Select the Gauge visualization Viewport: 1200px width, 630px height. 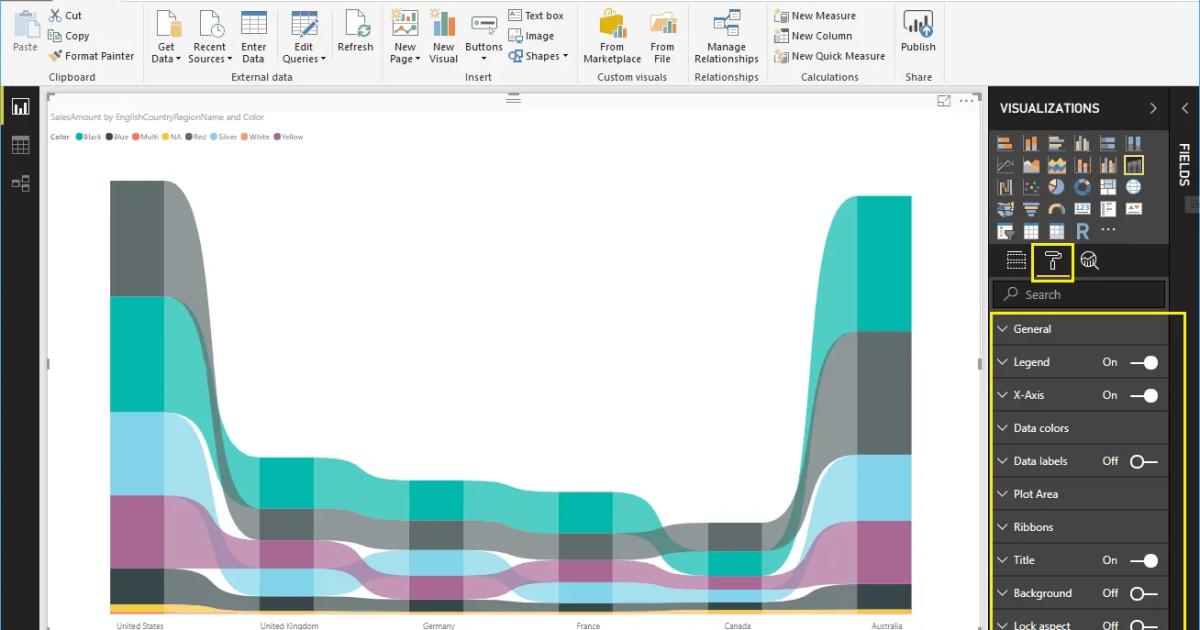[1057, 209]
